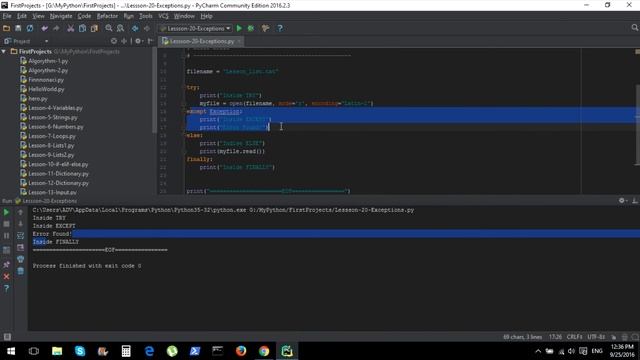Open the Navigate menu
Viewport: 640px width, 360px height.
click(x=61, y=16)
